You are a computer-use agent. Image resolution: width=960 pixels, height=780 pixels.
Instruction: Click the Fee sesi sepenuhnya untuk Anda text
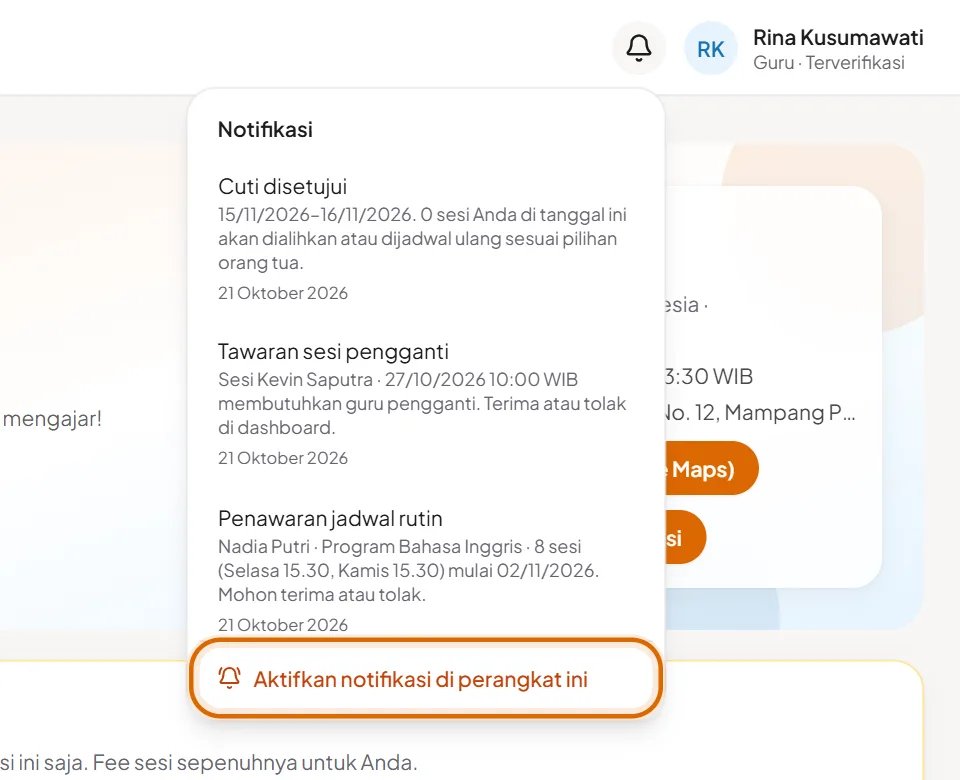pos(255,763)
